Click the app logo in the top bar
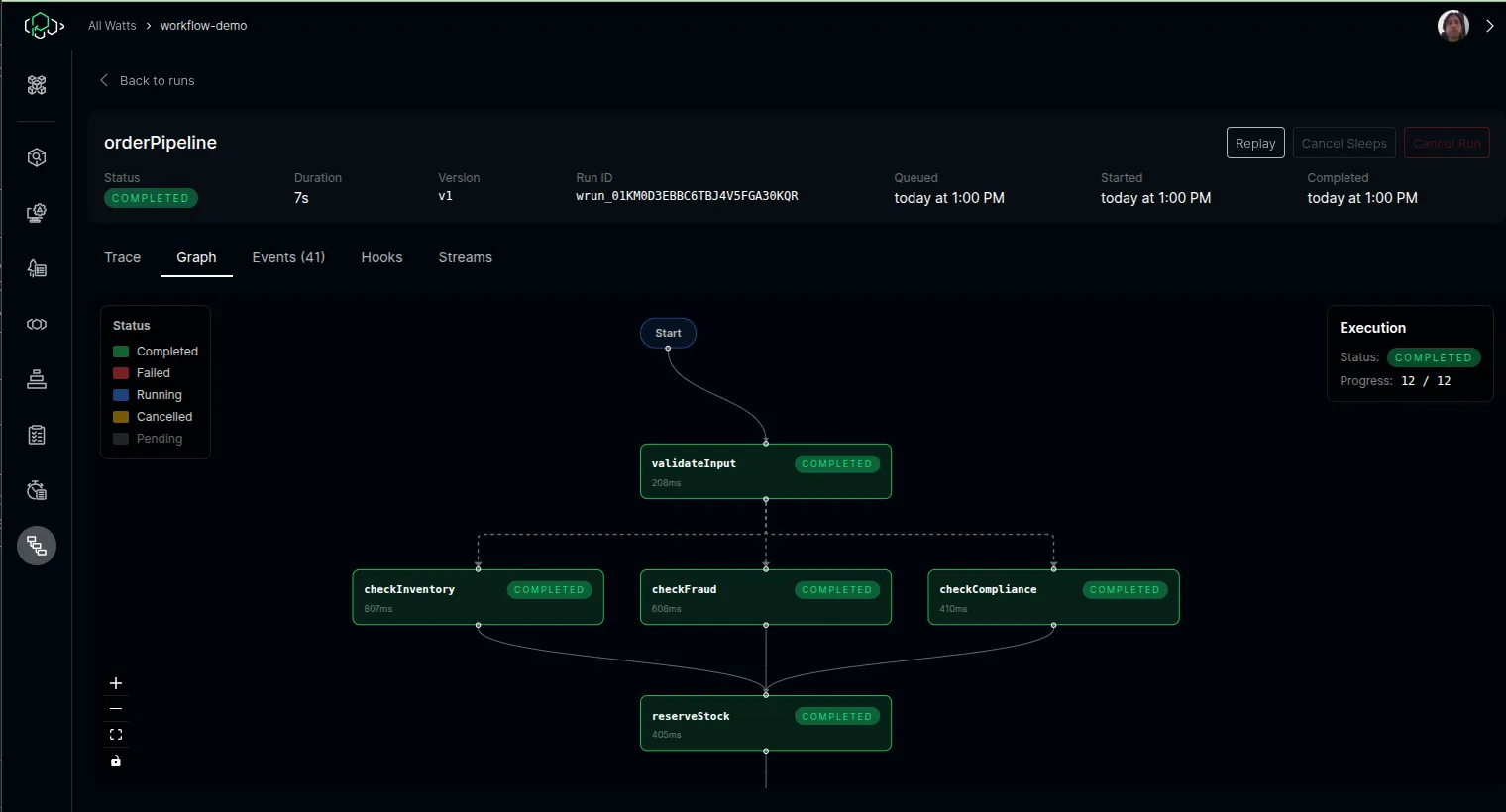Image resolution: width=1506 pixels, height=812 pixels. pos(44,25)
